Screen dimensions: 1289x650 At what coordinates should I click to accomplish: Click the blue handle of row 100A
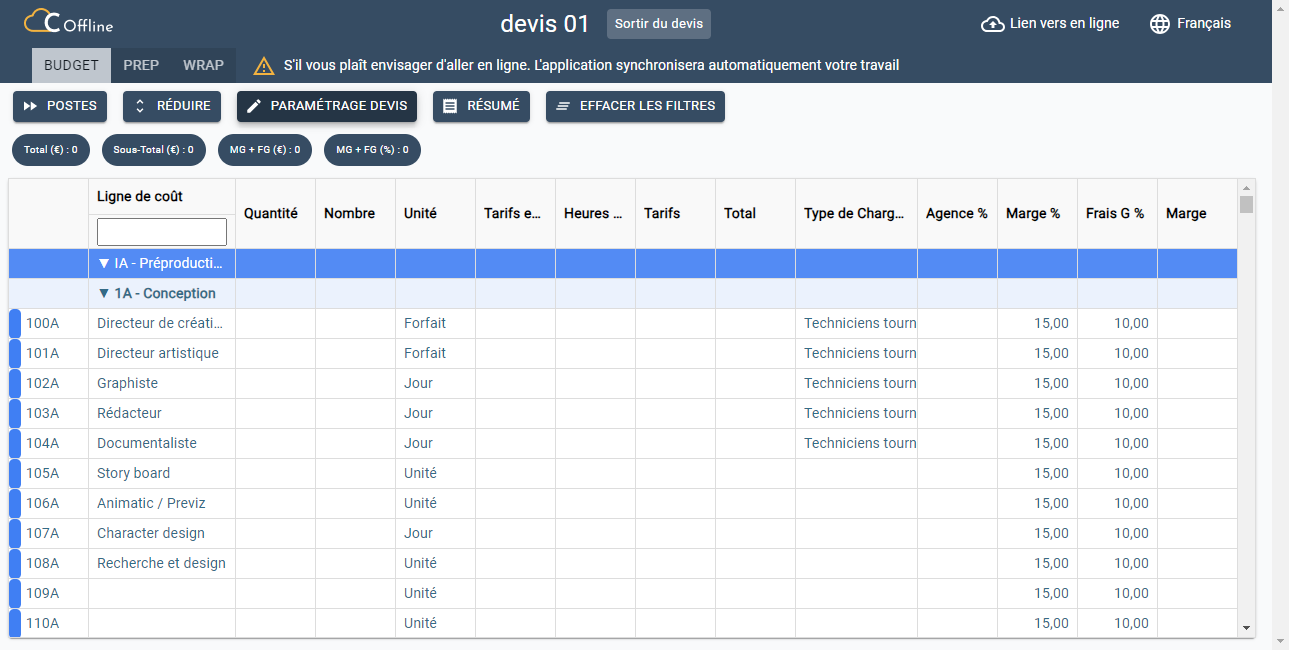coord(14,324)
